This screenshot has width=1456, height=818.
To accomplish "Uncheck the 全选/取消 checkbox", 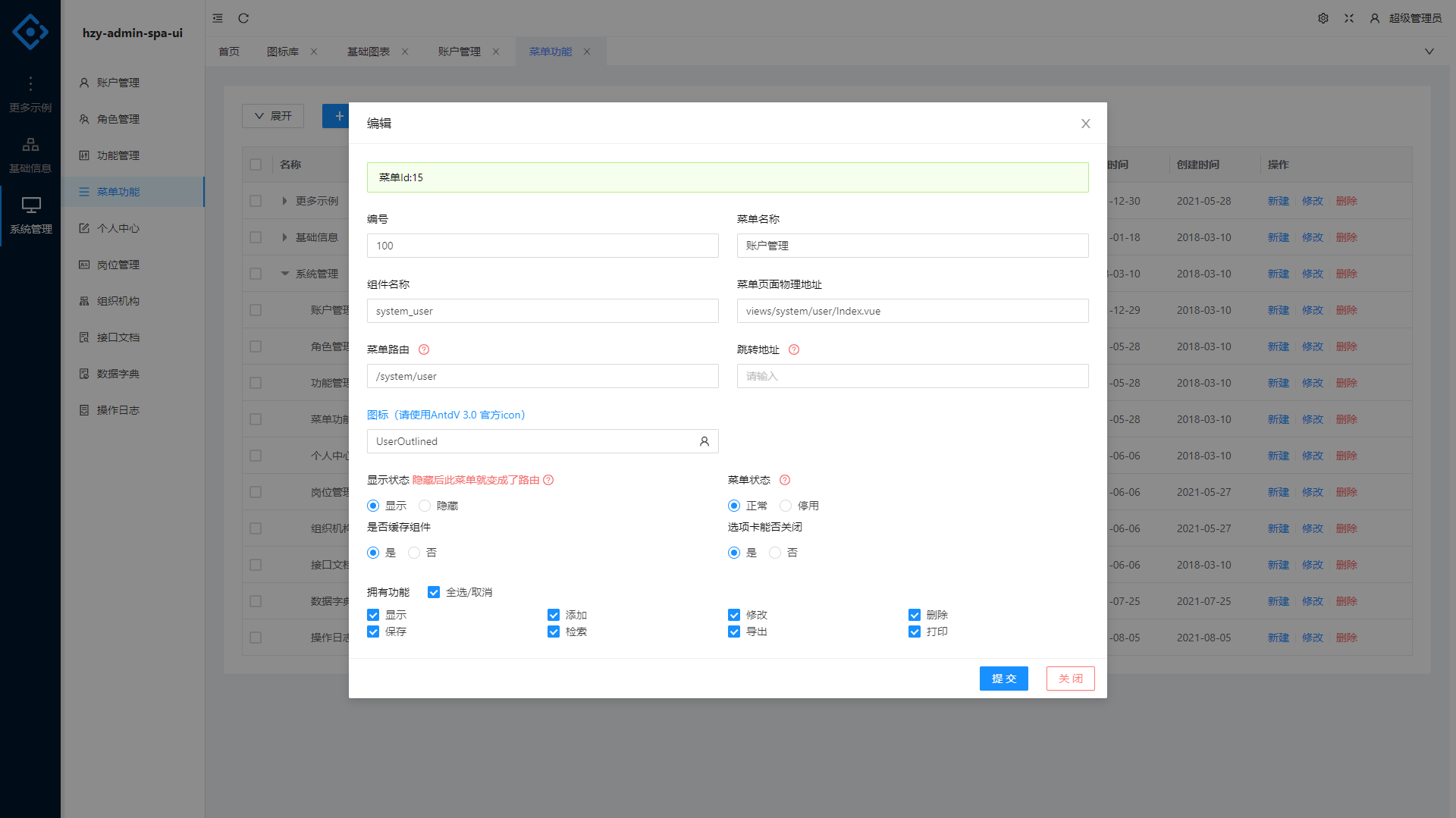I will (x=434, y=592).
